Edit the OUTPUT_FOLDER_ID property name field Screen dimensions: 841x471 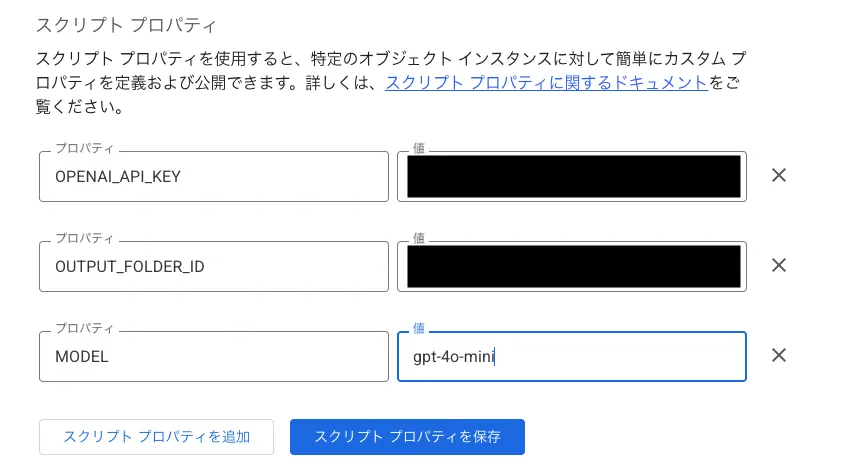tap(213, 267)
